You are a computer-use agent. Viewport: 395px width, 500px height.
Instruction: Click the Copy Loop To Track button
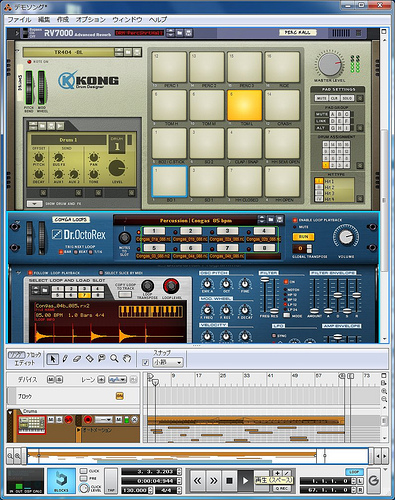tap(125, 295)
